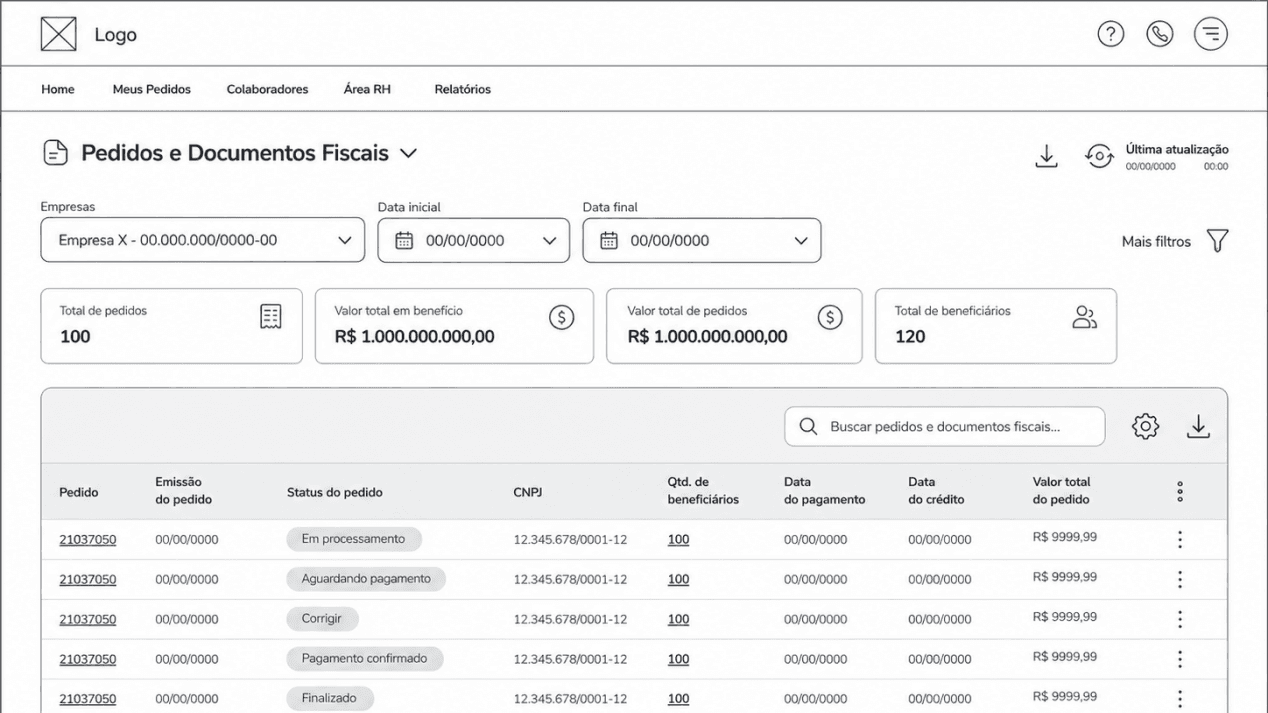Open the help question mark icon
The width and height of the screenshot is (1268, 713).
[x=1110, y=34]
